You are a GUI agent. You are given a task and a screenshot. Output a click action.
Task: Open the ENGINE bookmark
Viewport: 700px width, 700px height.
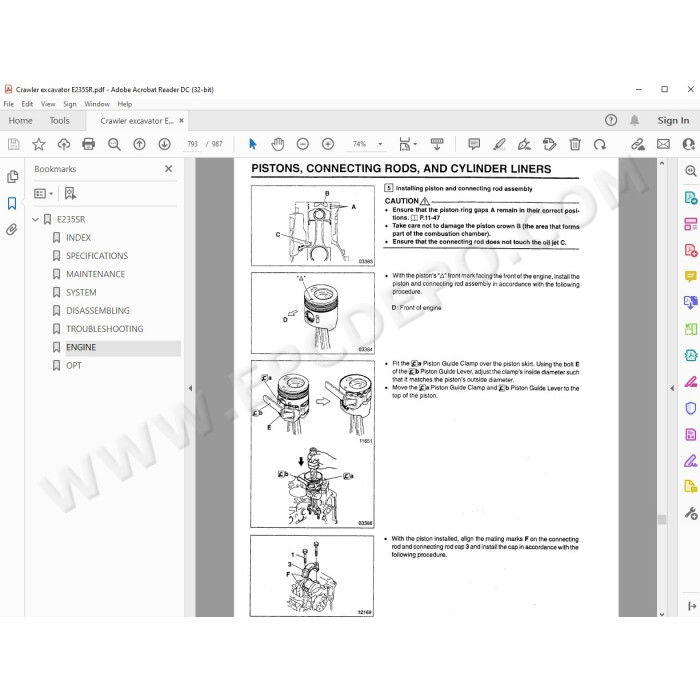click(x=81, y=347)
